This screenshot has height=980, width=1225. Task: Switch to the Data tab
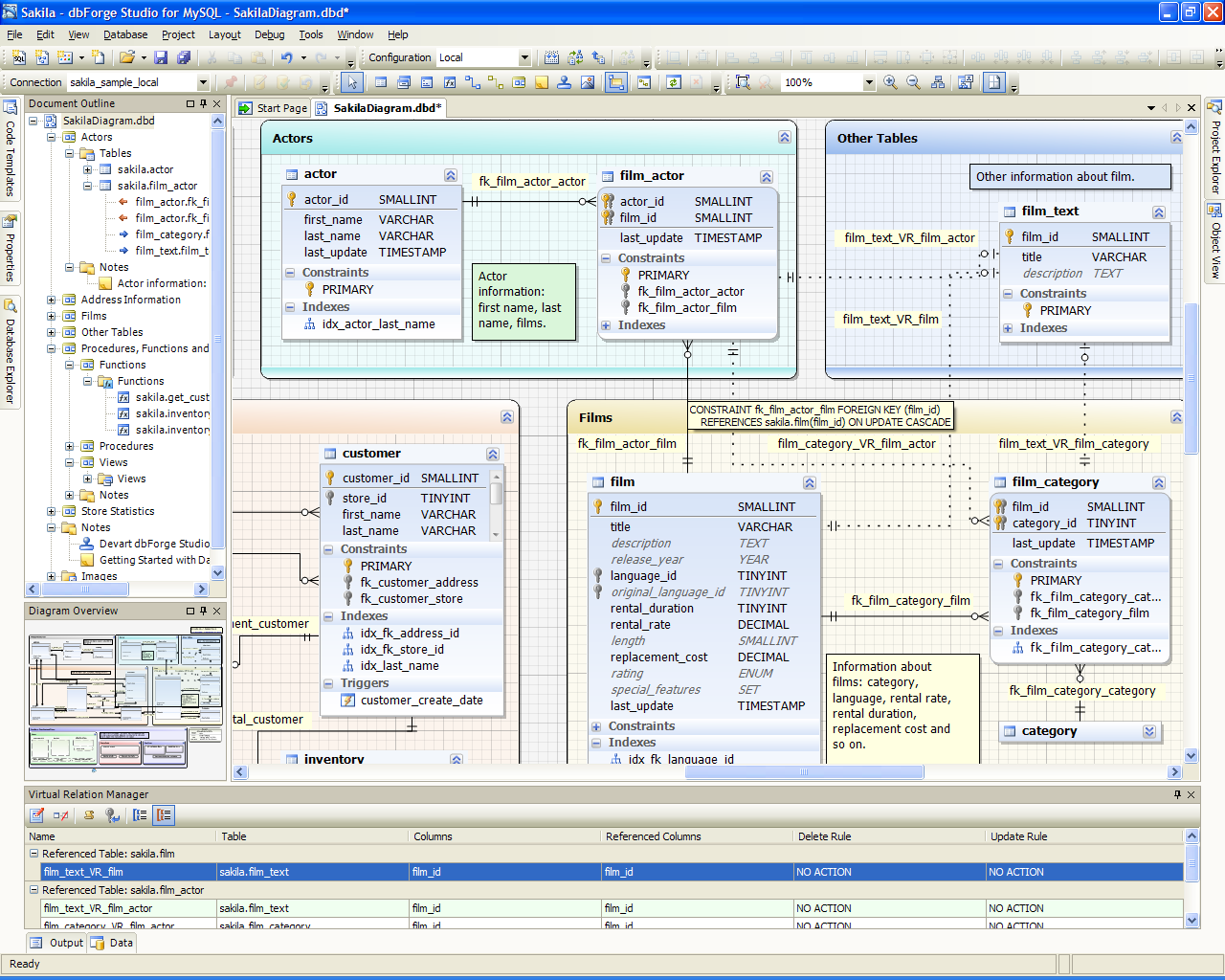(113, 943)
